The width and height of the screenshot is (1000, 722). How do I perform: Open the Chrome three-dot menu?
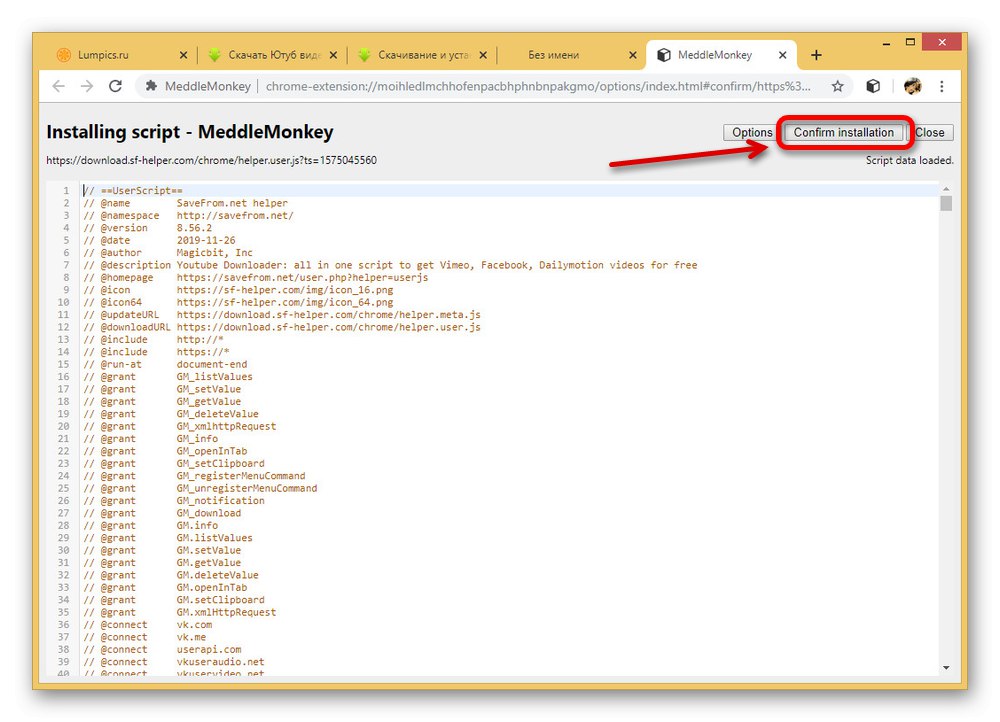(x=942, y=86)
